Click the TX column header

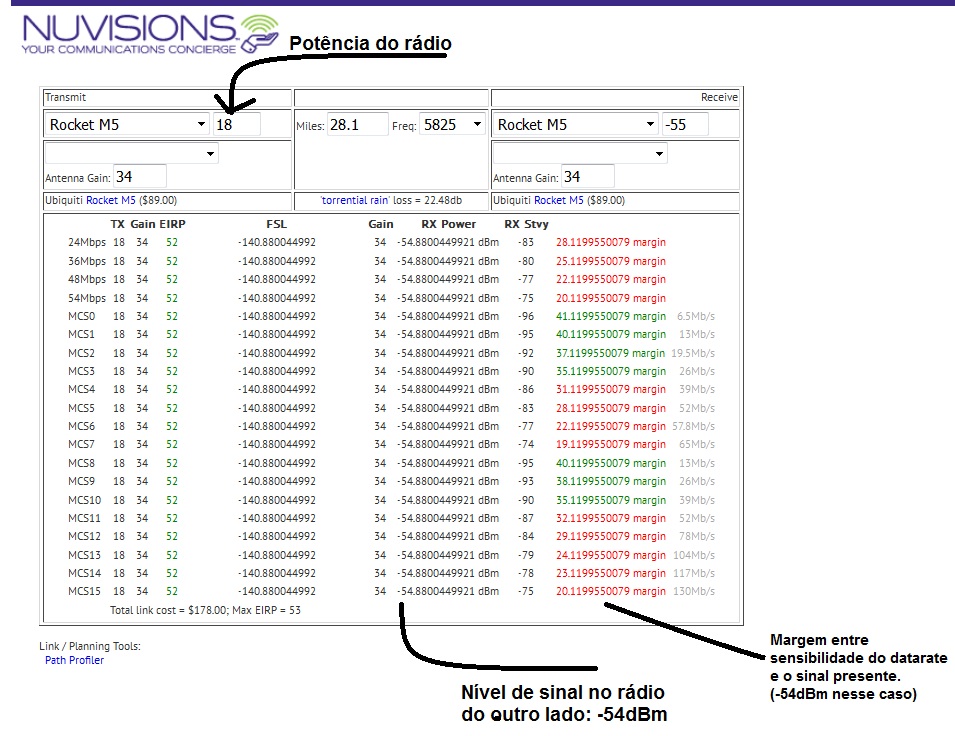[118, 224]
